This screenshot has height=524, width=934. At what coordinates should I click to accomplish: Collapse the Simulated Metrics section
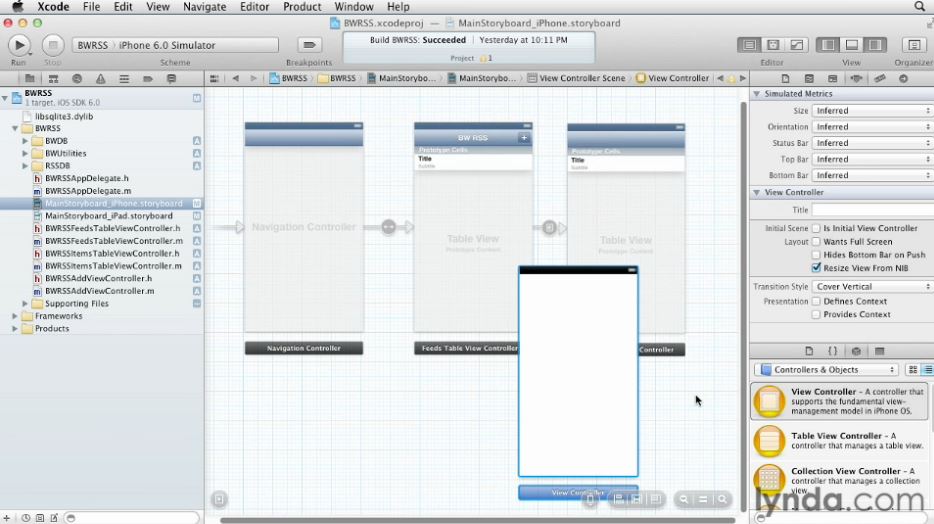(x=756, y=94)
